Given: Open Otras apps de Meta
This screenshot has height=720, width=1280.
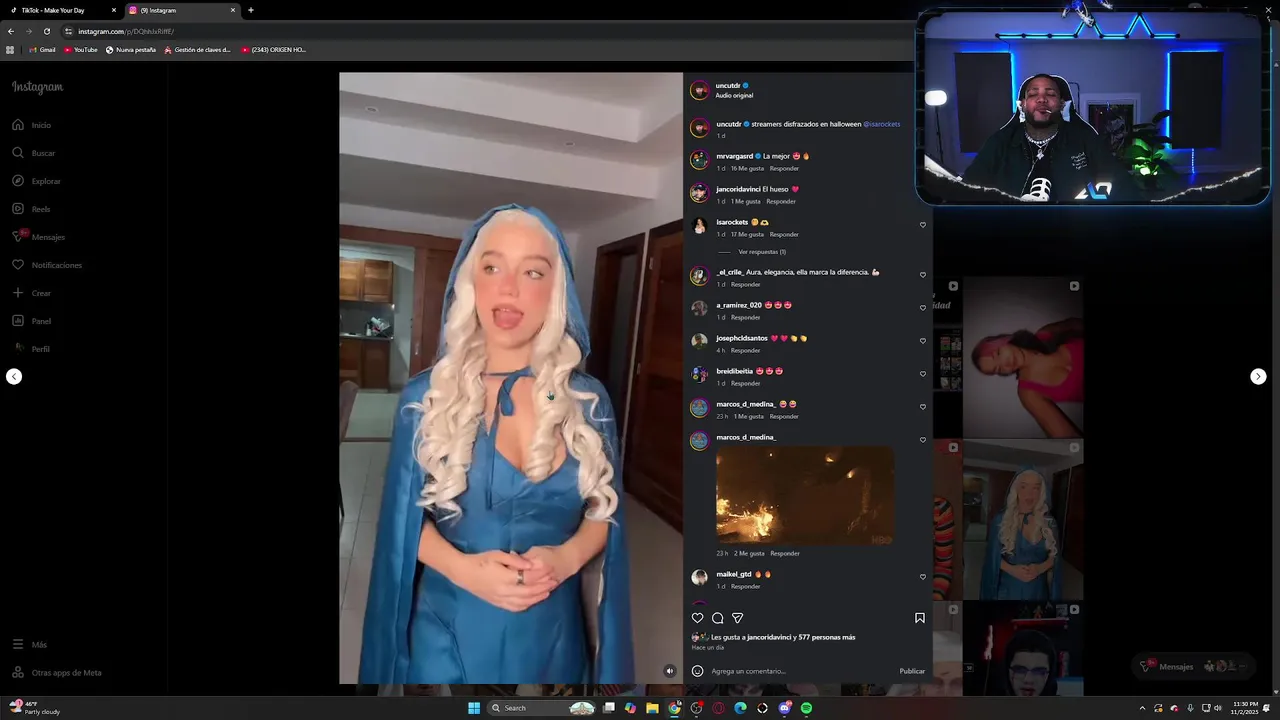Looking at the screenshot, I should [x=57, y=673].
